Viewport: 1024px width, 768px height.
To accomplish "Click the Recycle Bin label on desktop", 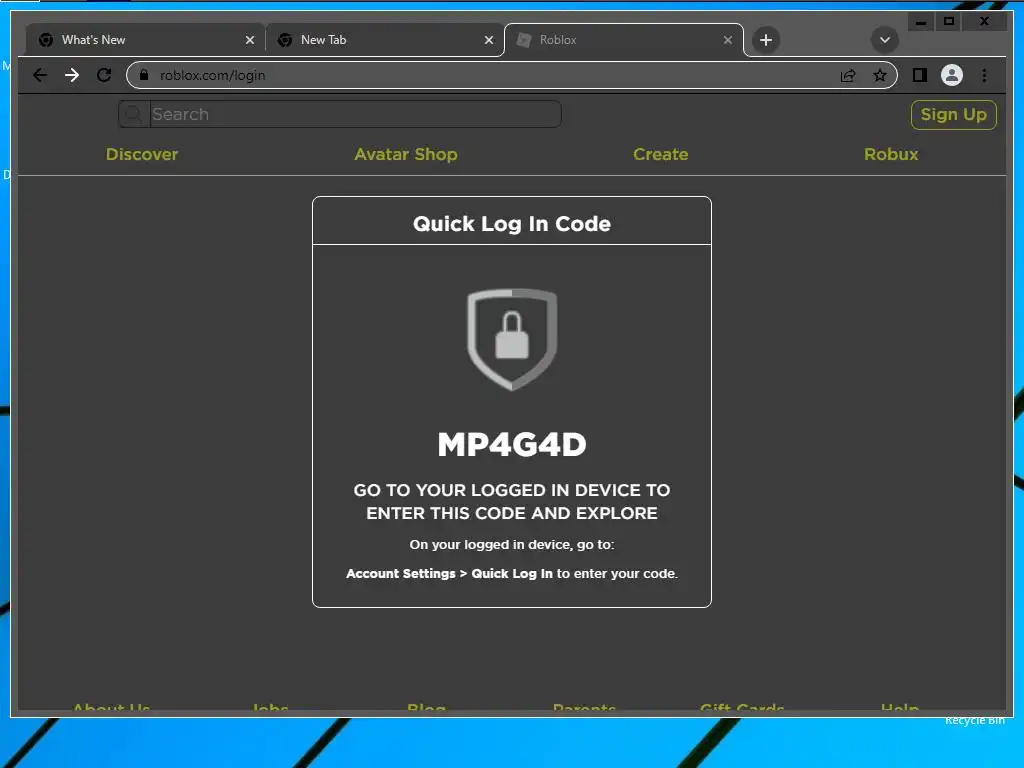I will [x=975, y=720].
